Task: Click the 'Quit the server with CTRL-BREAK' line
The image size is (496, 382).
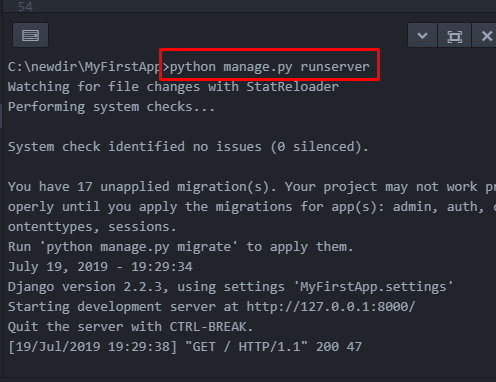Action: [x=131, y=327]
